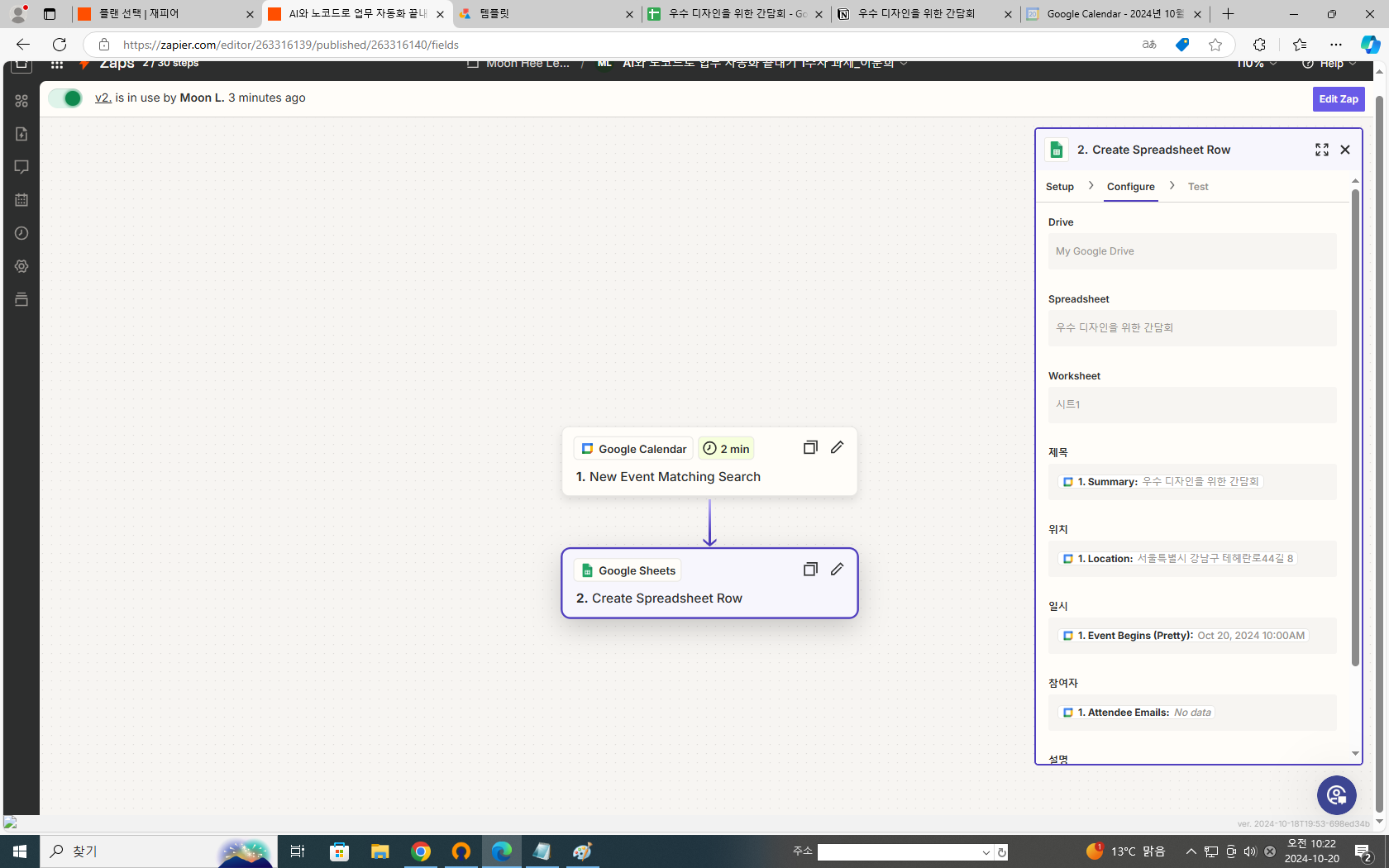The image size is (1389, 868).
Task: Open the browser settings ellipsis menu
Action: coord(1336,45)
